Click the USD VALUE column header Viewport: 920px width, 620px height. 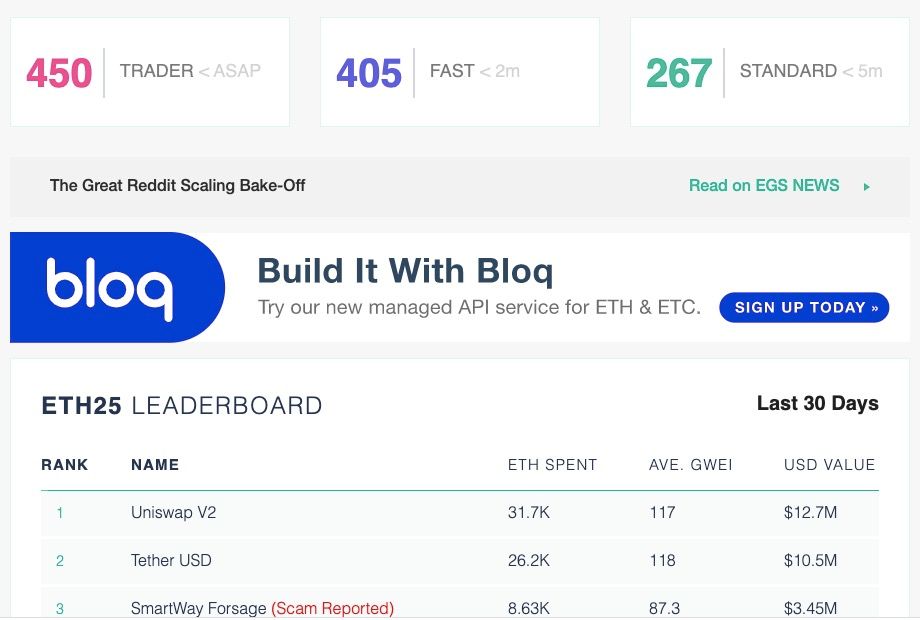[x=830, y=465]
